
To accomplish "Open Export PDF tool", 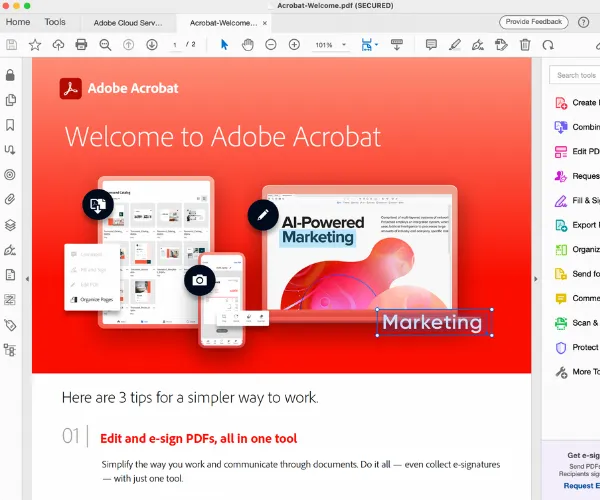I will pos(575,225).
